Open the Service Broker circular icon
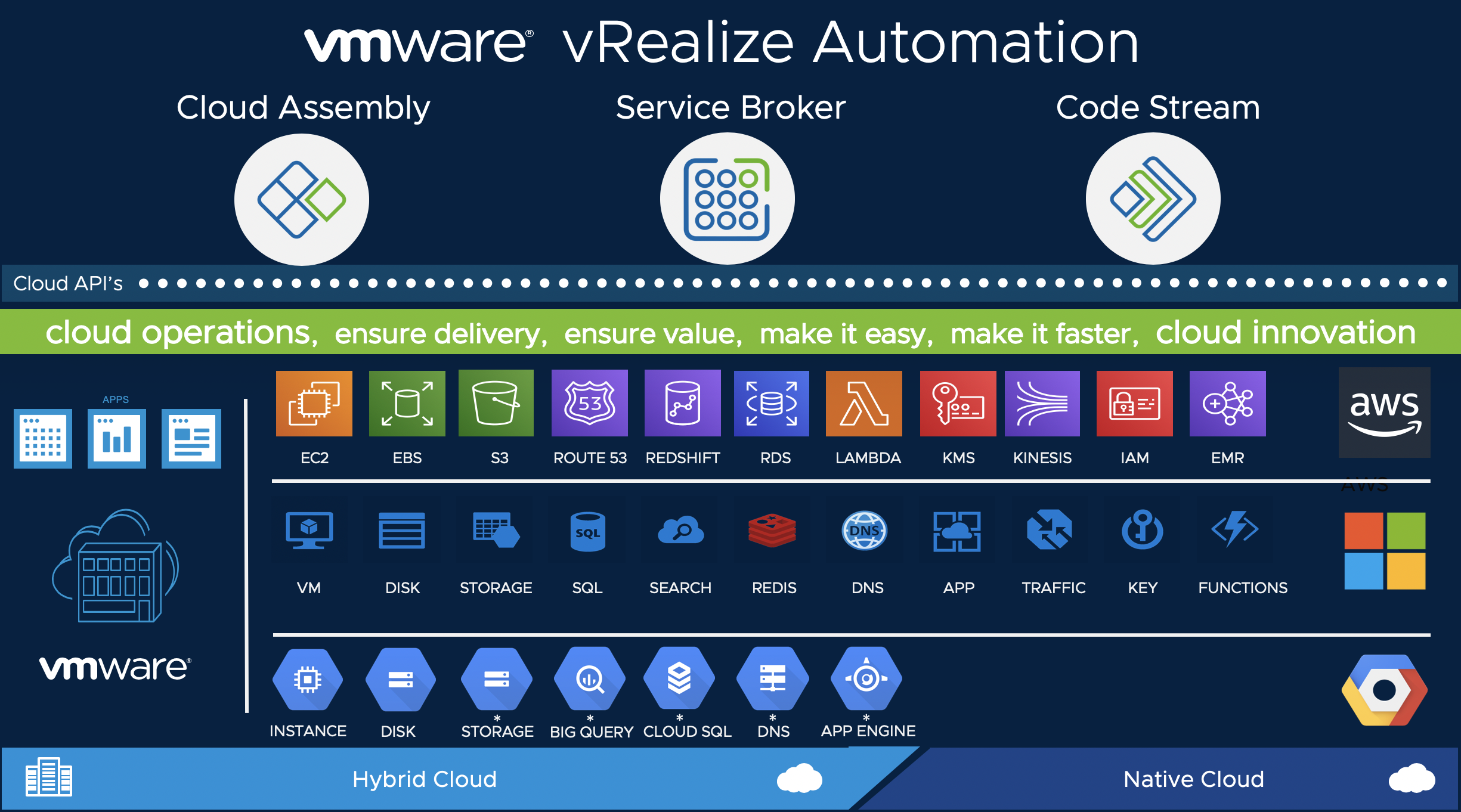The image size is (1461, 812). 727,199
